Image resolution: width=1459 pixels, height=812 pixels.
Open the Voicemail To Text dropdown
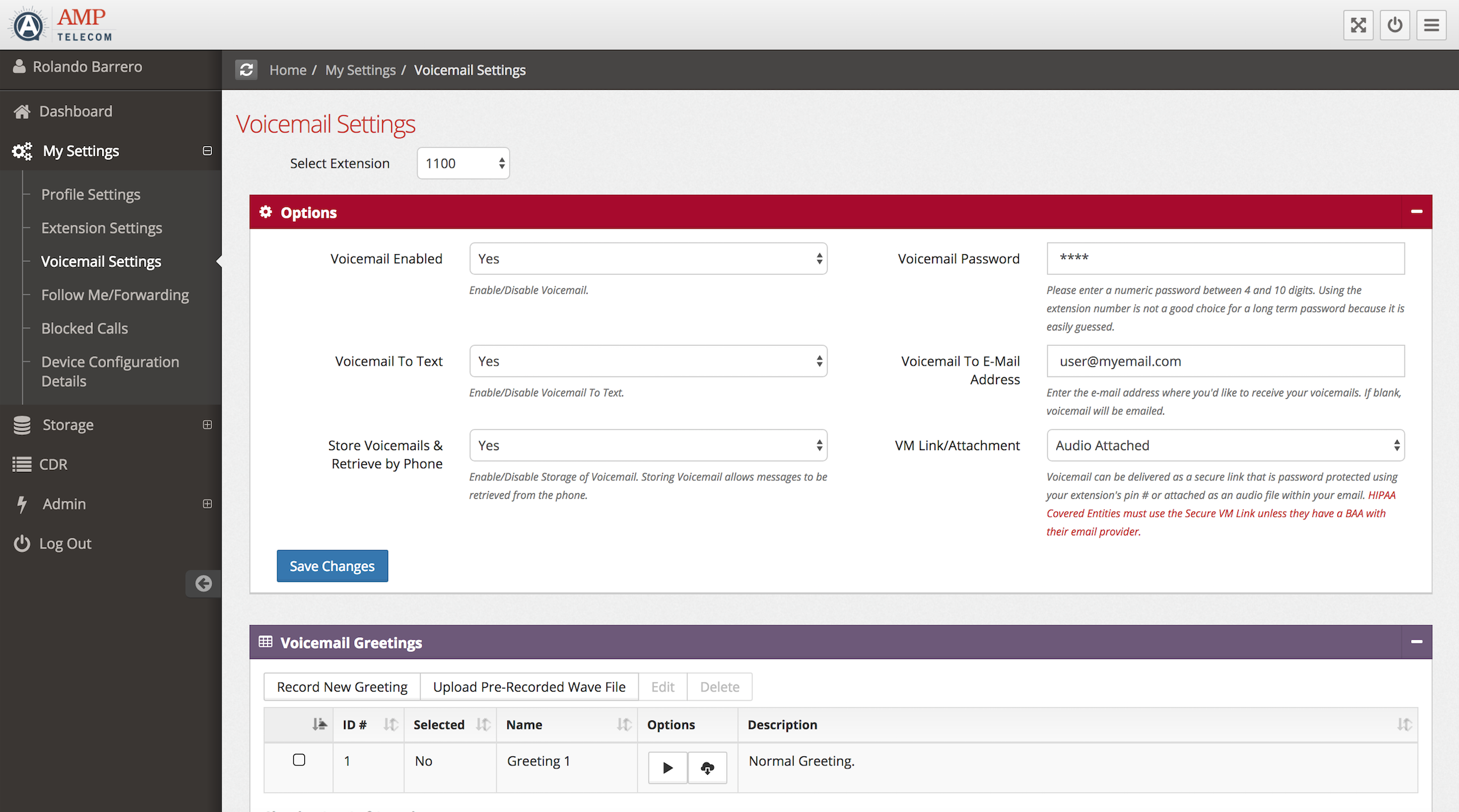[x=648, y=361]
